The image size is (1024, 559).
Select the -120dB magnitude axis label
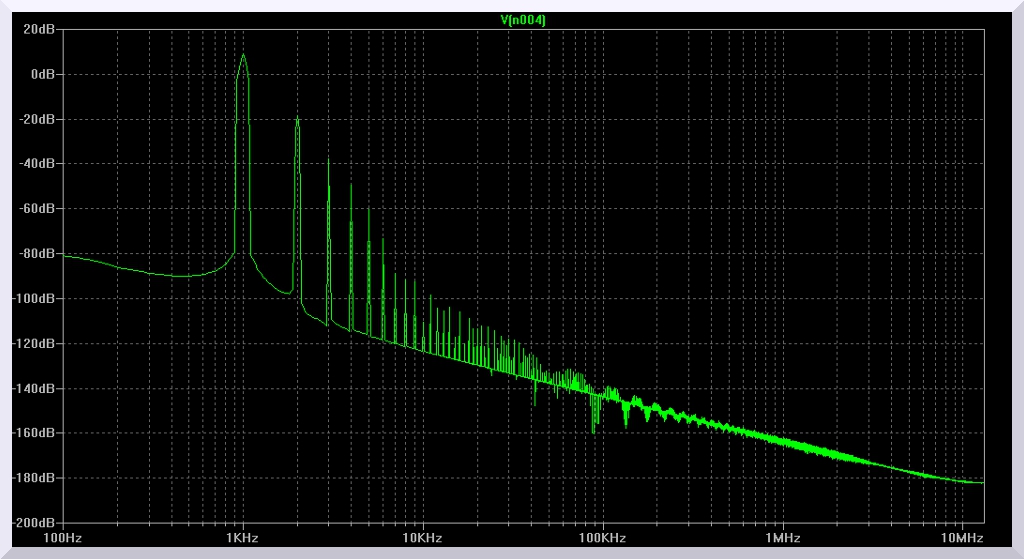[x=35, y=343]
